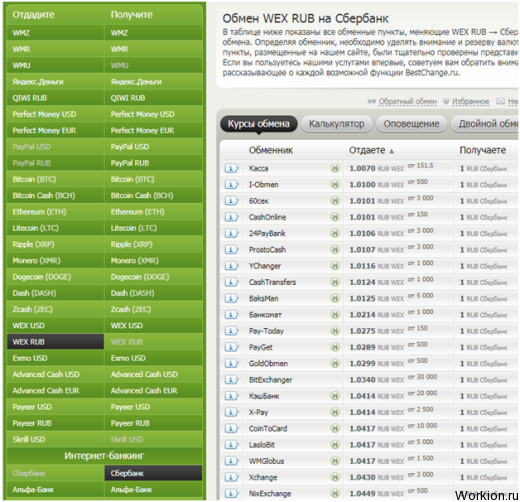
Task: Open info icon for BitExchanger
Action: point(231,380)
